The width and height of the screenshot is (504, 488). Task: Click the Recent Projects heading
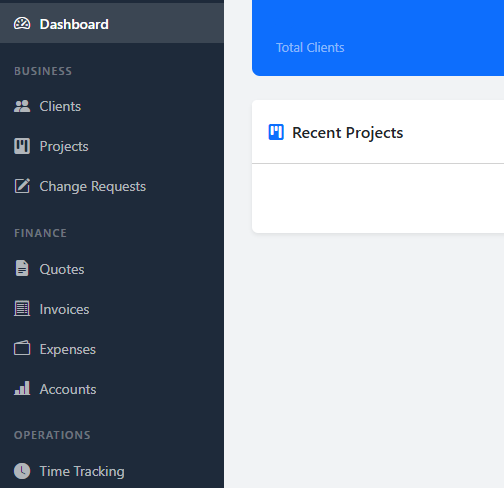[x=348, y=133]
